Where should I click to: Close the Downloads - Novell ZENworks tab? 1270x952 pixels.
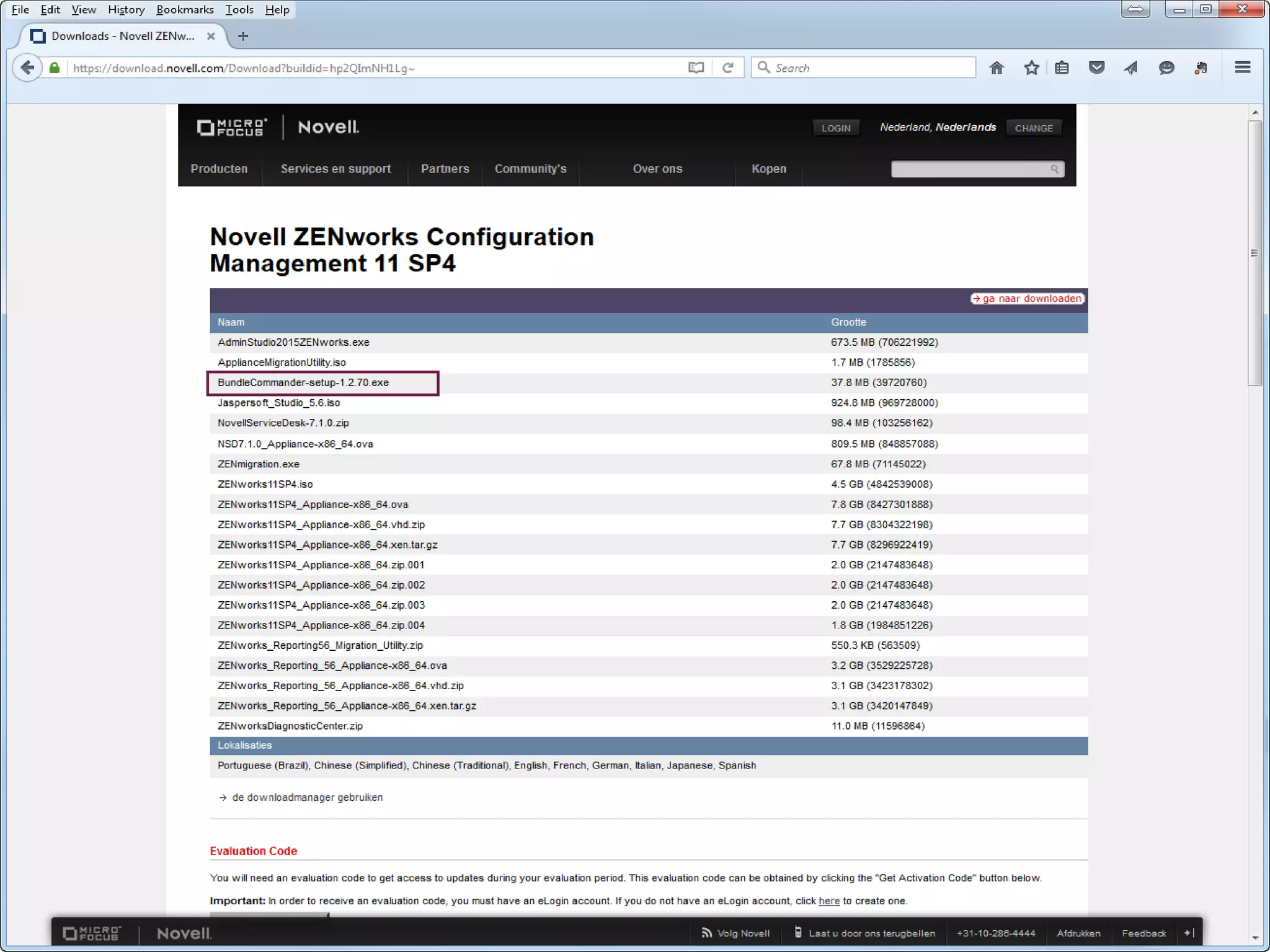pos(211,36)
